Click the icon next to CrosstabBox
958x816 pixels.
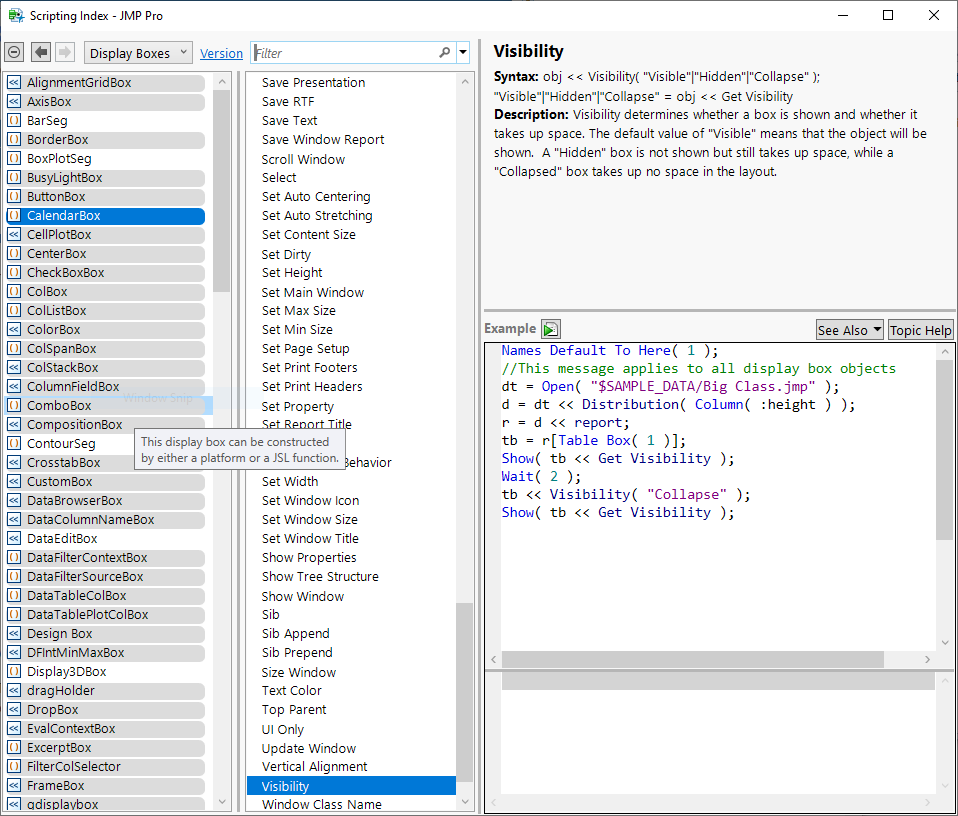coord(14,463)
